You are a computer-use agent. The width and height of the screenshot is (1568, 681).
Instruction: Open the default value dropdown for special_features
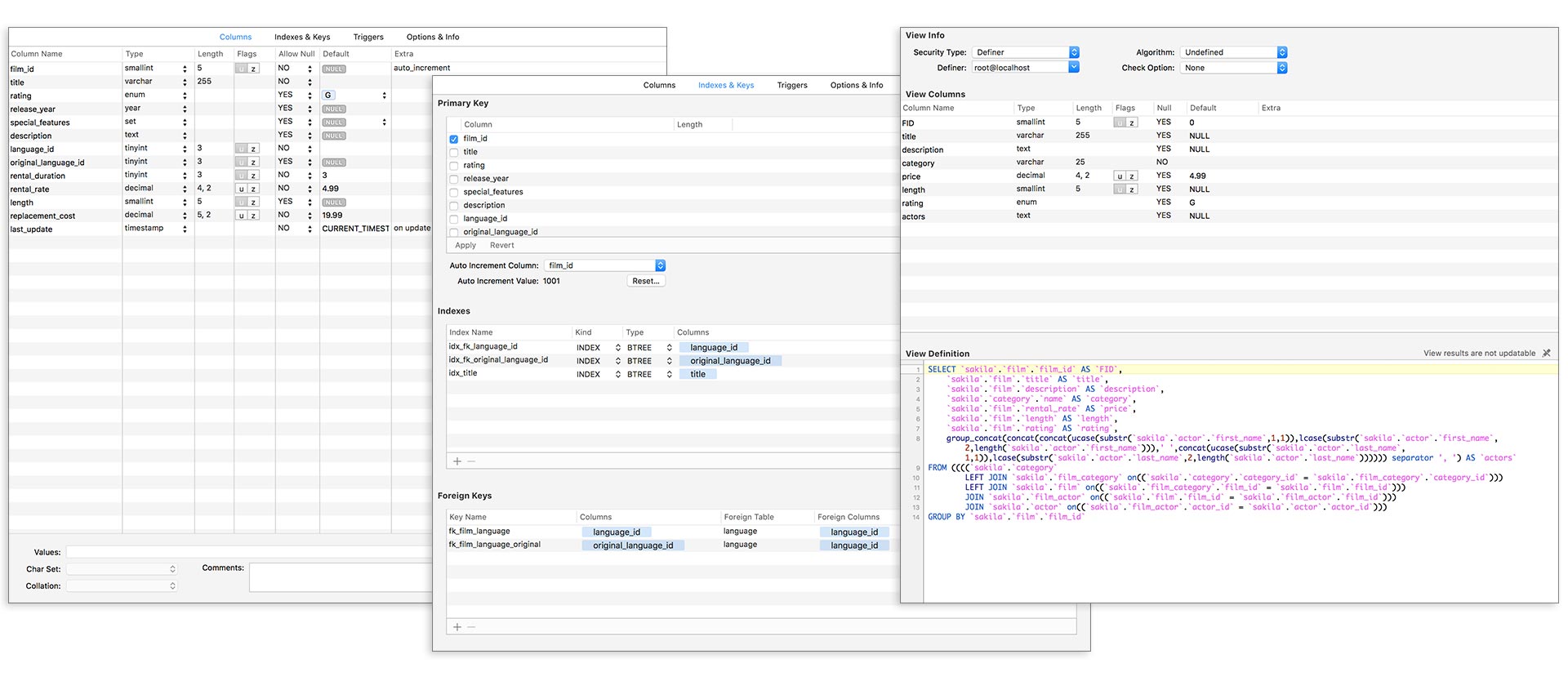tap(384, 122)
